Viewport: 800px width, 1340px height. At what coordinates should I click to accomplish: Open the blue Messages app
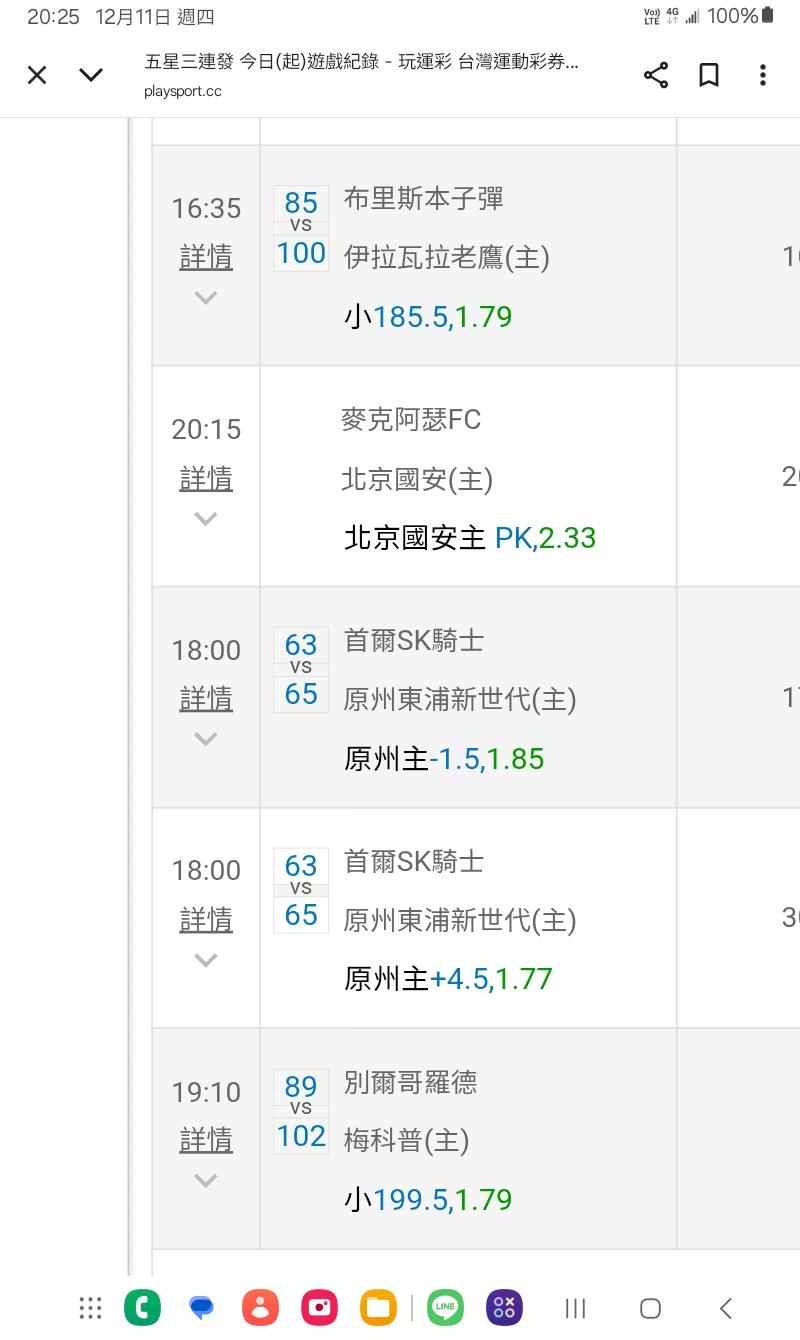[x=202, y=1307]
